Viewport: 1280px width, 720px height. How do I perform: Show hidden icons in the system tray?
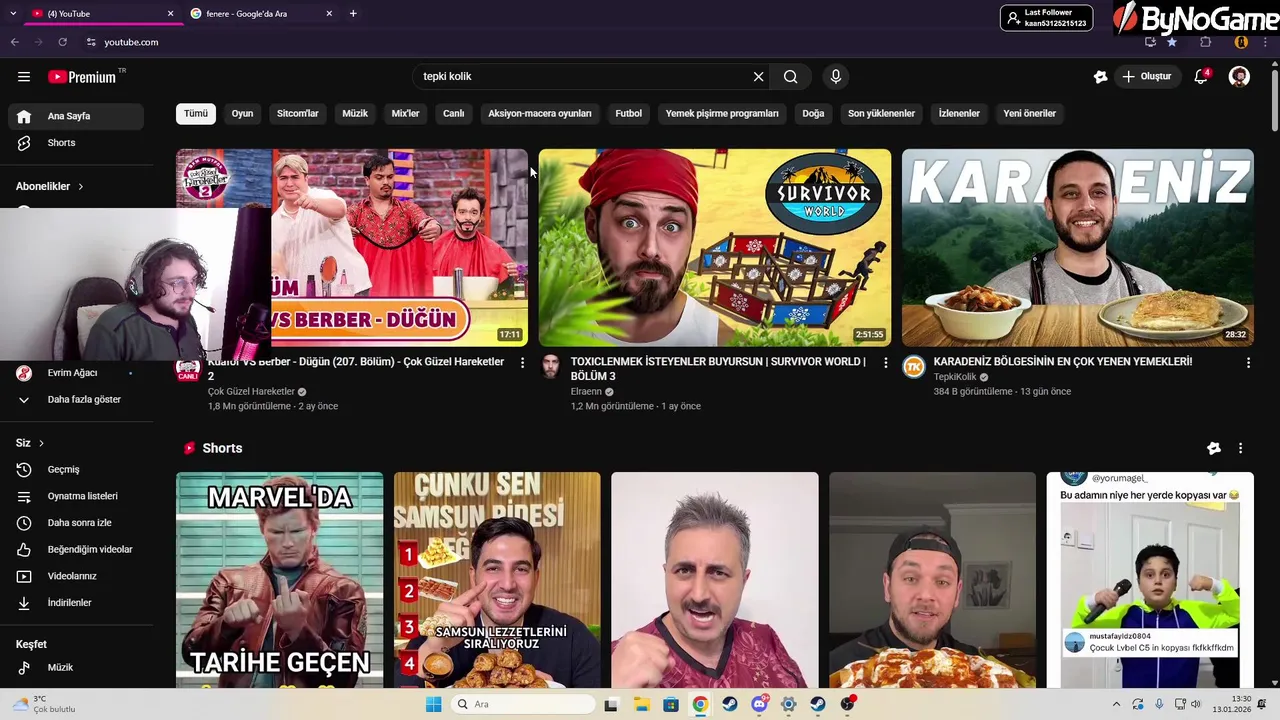coord(1116,704)
